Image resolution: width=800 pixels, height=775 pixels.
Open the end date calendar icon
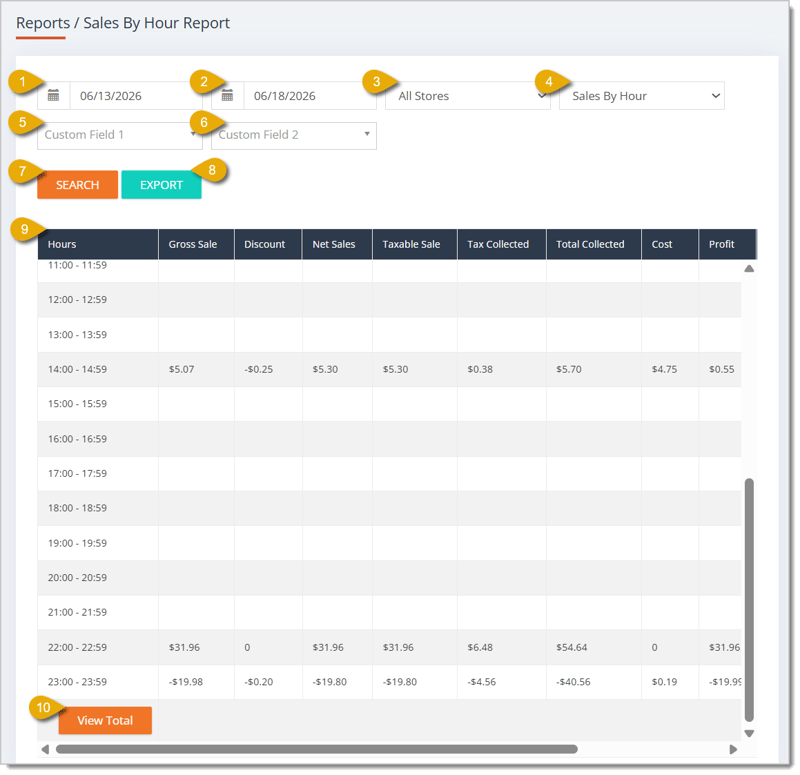pyautogui.click(x=228, y=95)
